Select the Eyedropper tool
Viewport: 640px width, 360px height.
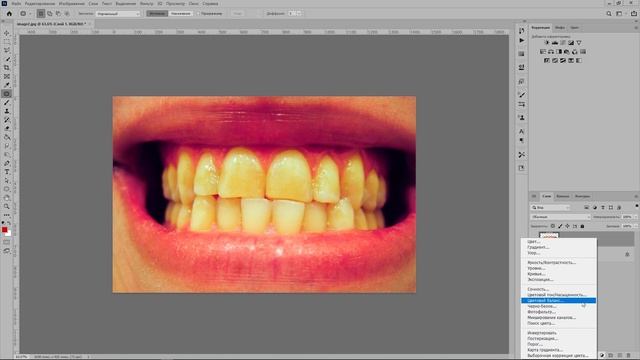[7, 85]
